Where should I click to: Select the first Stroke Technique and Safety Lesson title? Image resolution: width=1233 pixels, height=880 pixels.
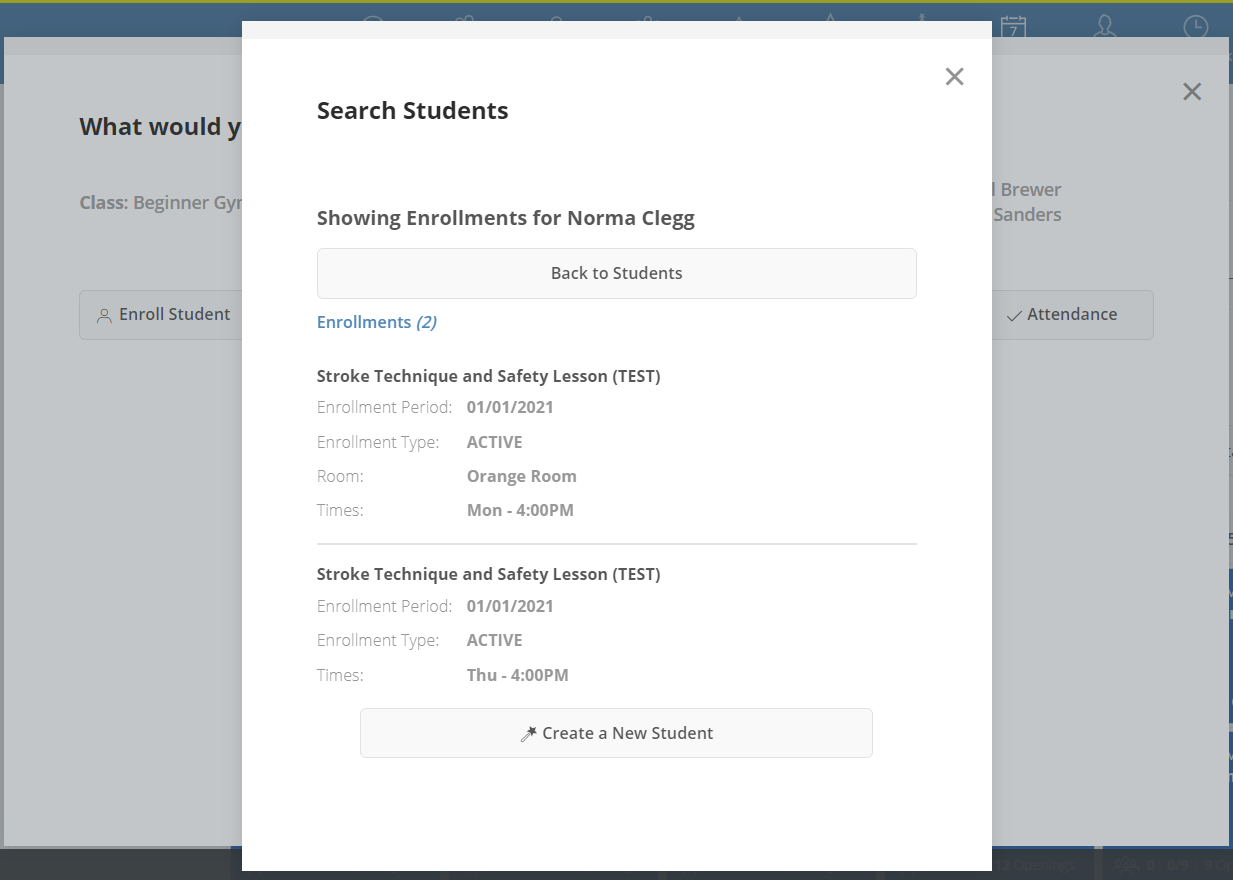click(x=489, y=376)
